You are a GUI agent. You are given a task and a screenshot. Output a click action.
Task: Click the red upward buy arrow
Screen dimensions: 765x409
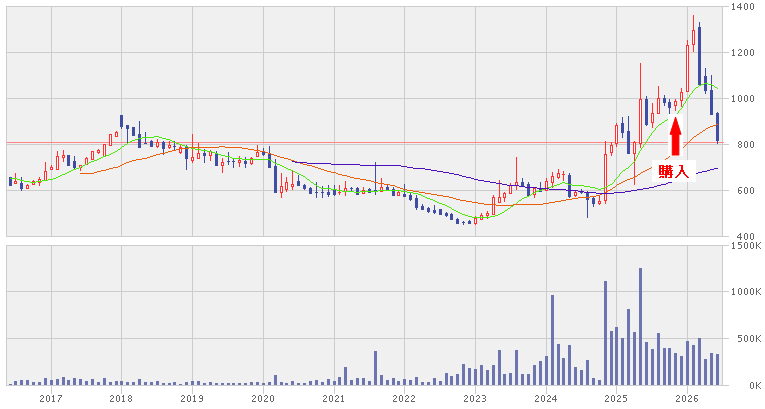tap(675, 136)
